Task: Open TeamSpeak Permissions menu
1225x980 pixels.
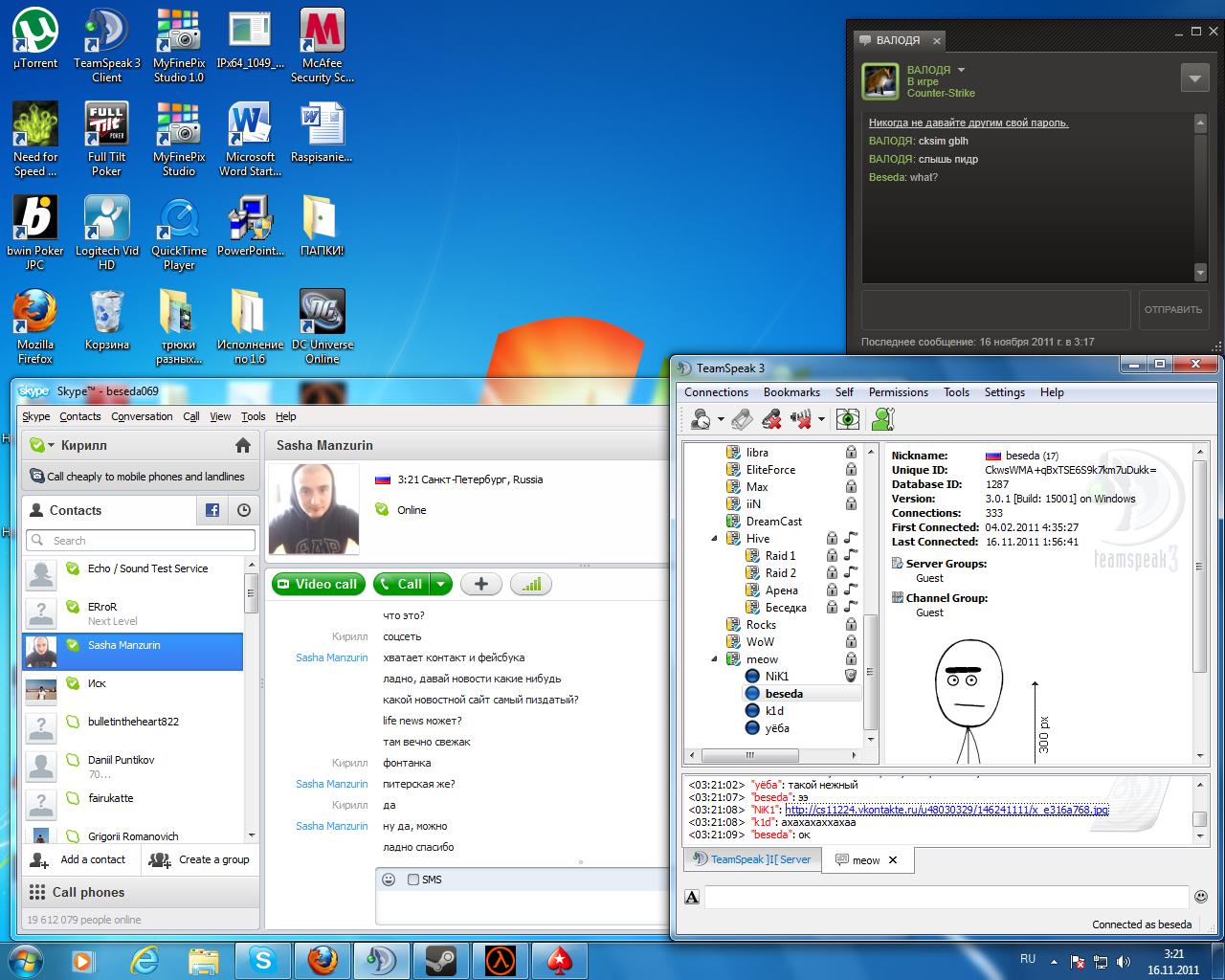Action: (898, 392)
